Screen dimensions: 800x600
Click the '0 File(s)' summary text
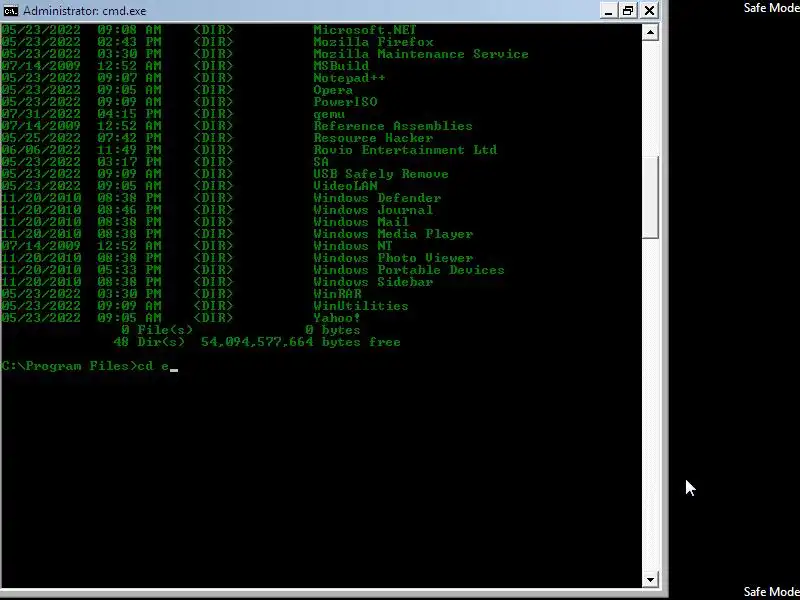coord(157,330)
